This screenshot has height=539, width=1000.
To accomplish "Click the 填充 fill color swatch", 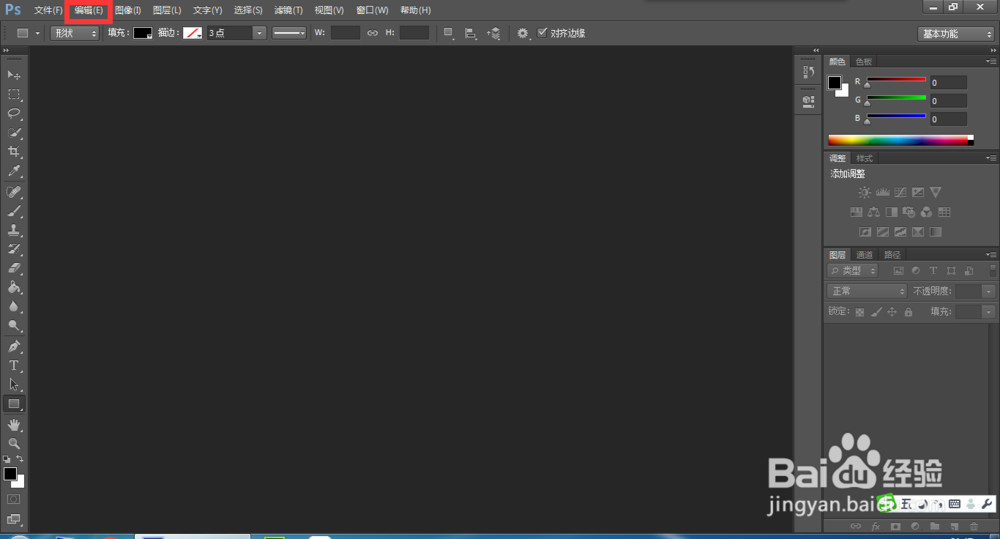I will point(142,33).
